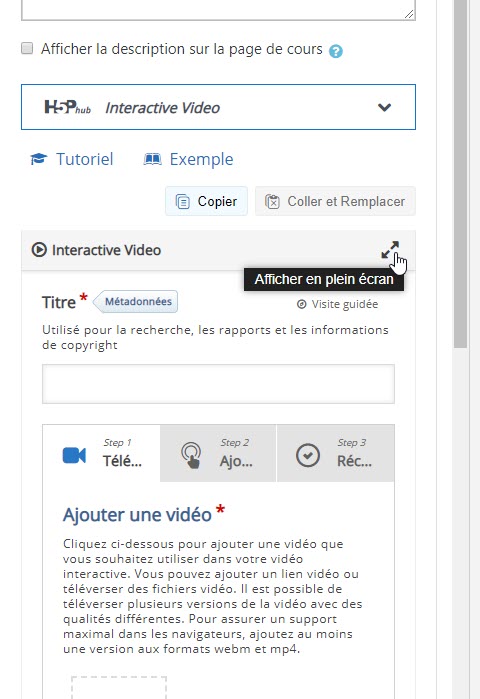Click the Copier button
The height and width of the screenshot is (699, 480).
pyautogui.click(x=206, y=201)
